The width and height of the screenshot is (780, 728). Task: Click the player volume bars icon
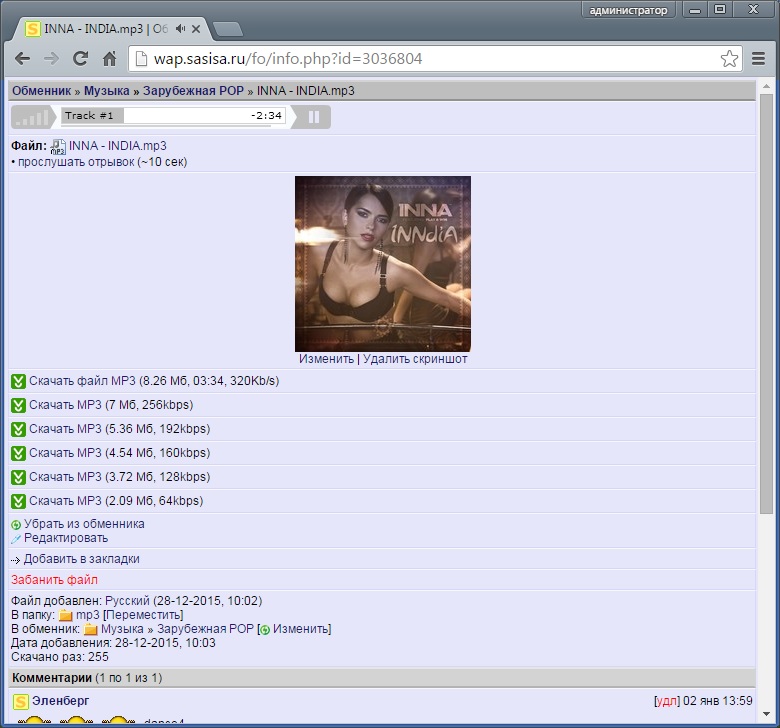point(32,118)
